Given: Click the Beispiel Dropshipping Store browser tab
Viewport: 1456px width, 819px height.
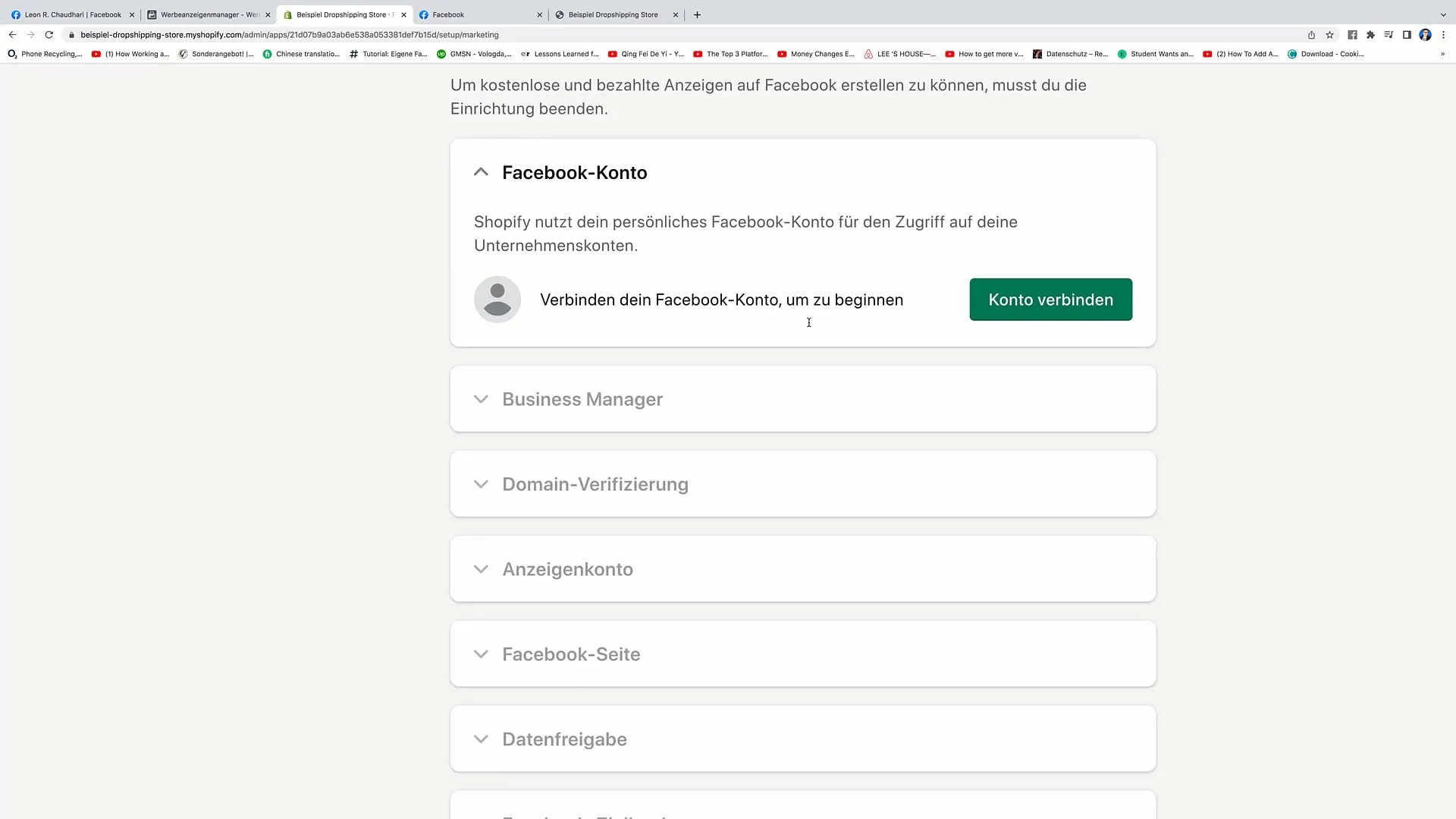Looking at the screenshot, I should pyautogui.click(x=614, y=14).
